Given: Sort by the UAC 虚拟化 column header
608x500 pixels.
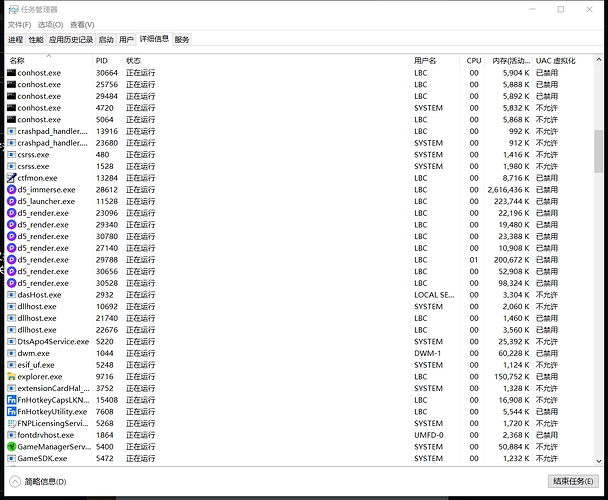Looking at the screenshot, I should (x=563, y=61).
